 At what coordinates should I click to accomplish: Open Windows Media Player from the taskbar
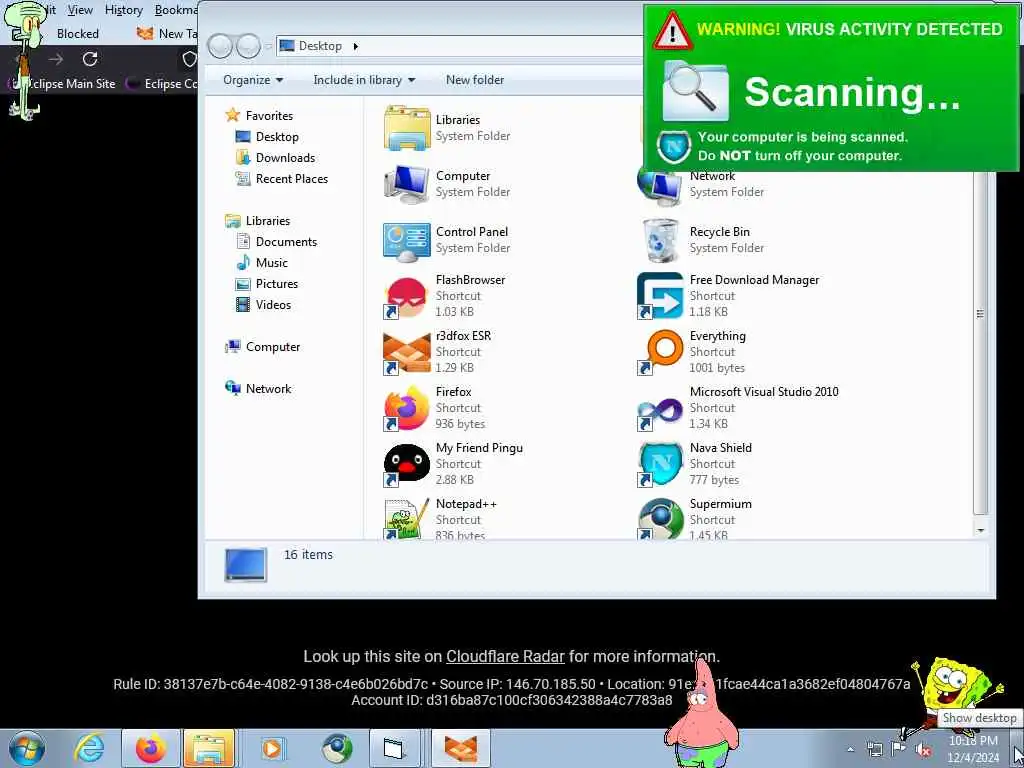272,748
